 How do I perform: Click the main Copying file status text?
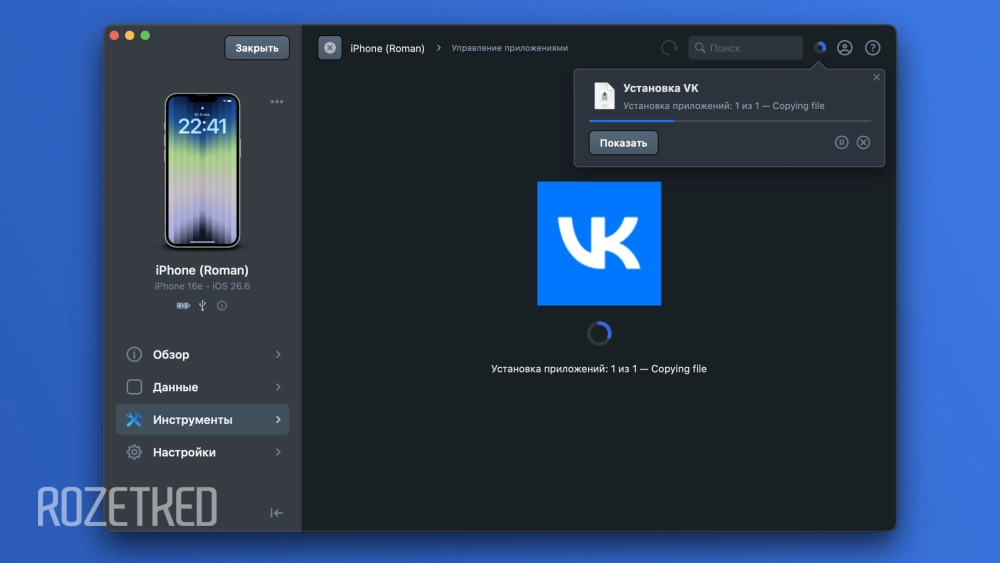(x=599, y=369)
